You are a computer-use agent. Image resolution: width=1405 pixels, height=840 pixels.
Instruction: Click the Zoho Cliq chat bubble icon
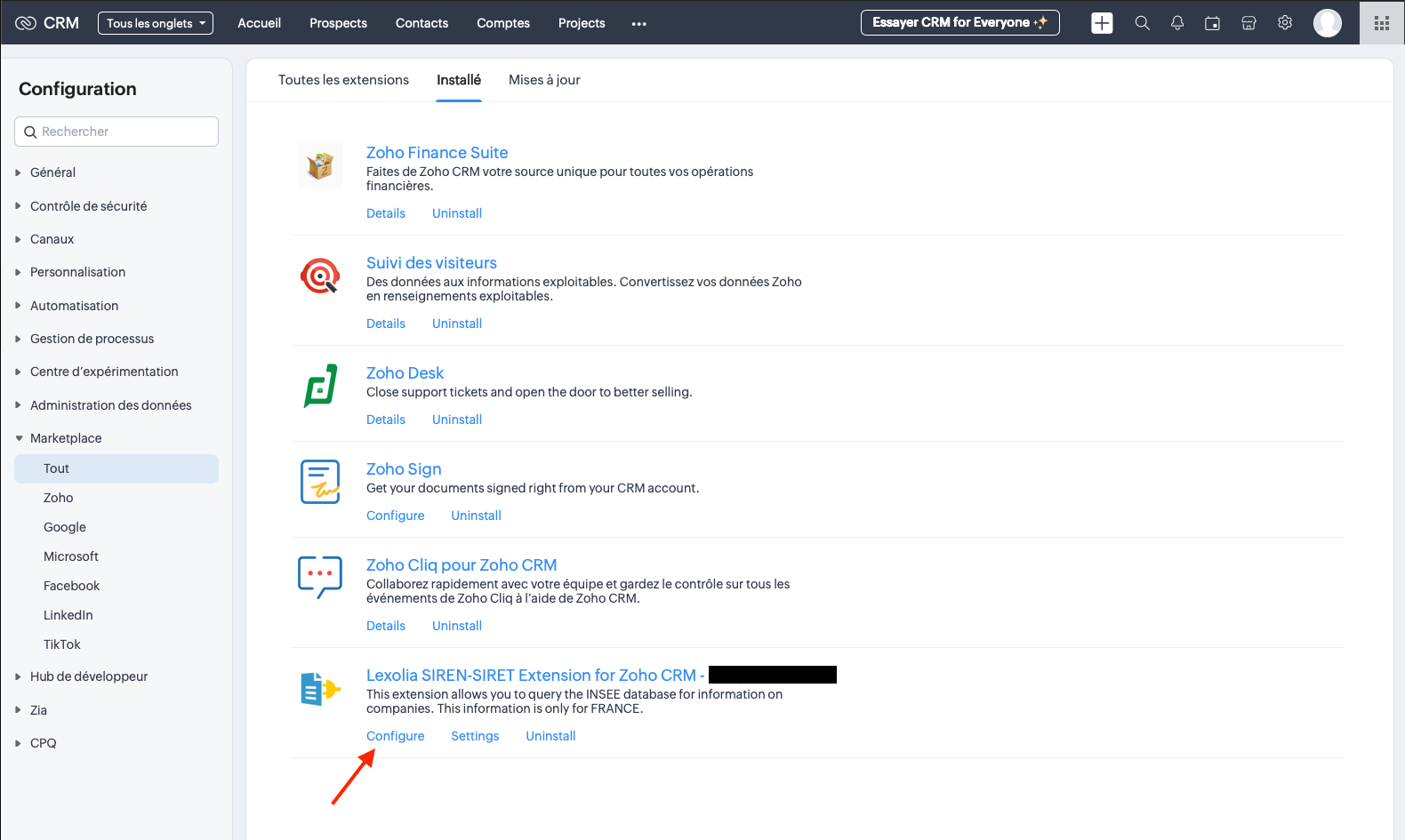(320, 578)
